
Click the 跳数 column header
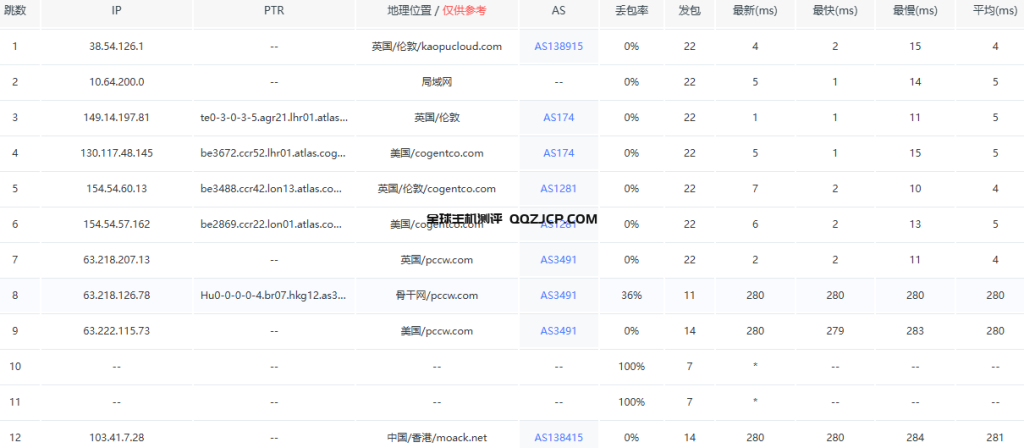[15, 10]
